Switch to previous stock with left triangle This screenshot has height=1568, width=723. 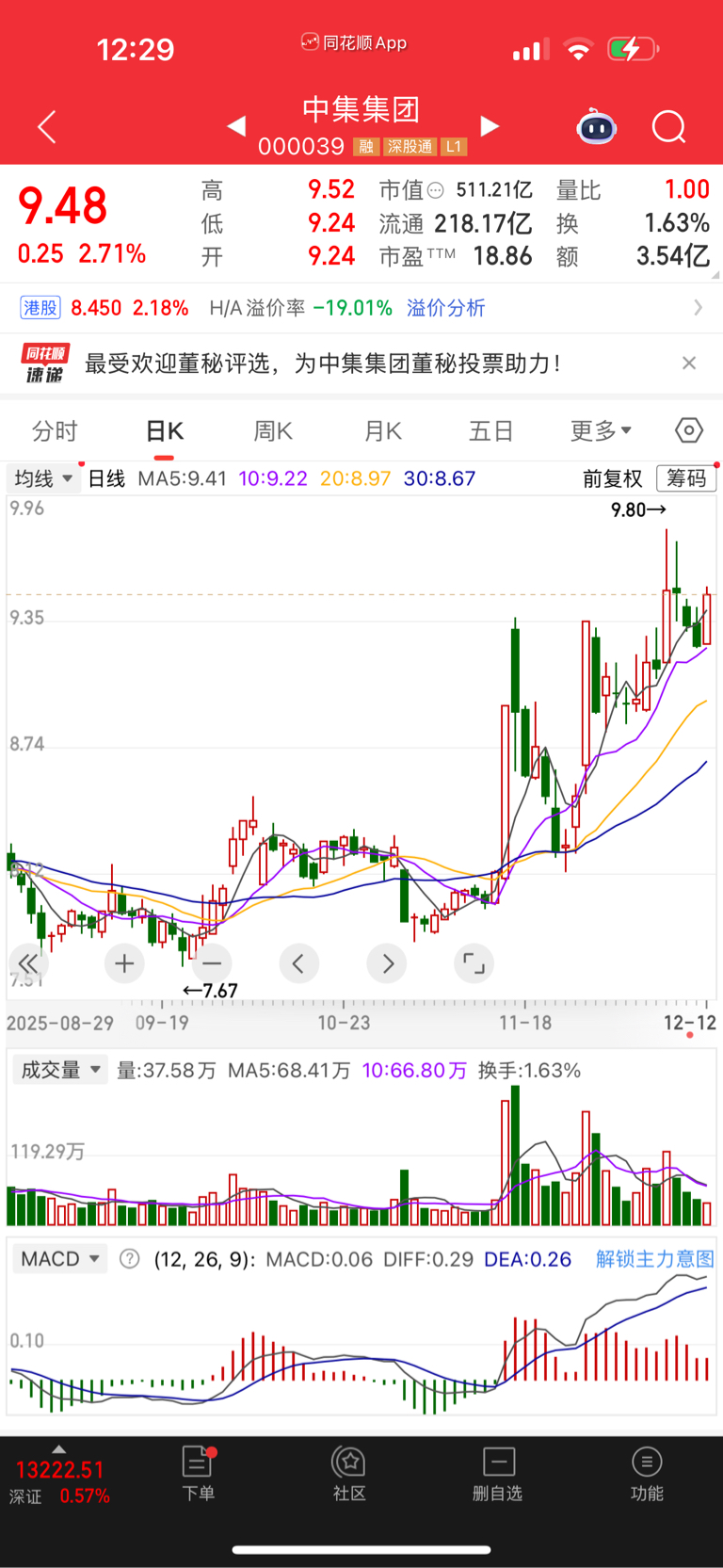[x=236, y=125]
